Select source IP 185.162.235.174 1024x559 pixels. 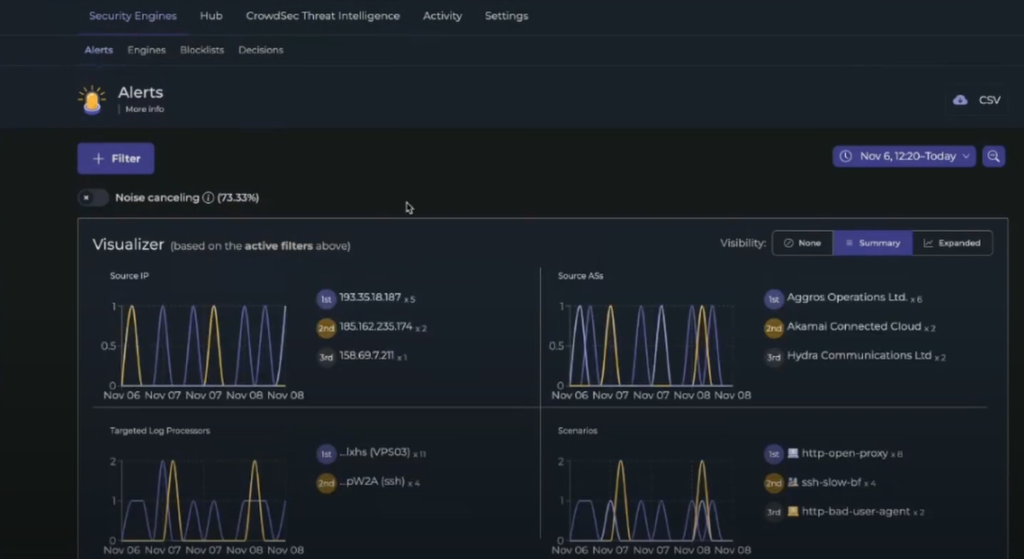tap(376, 327)
